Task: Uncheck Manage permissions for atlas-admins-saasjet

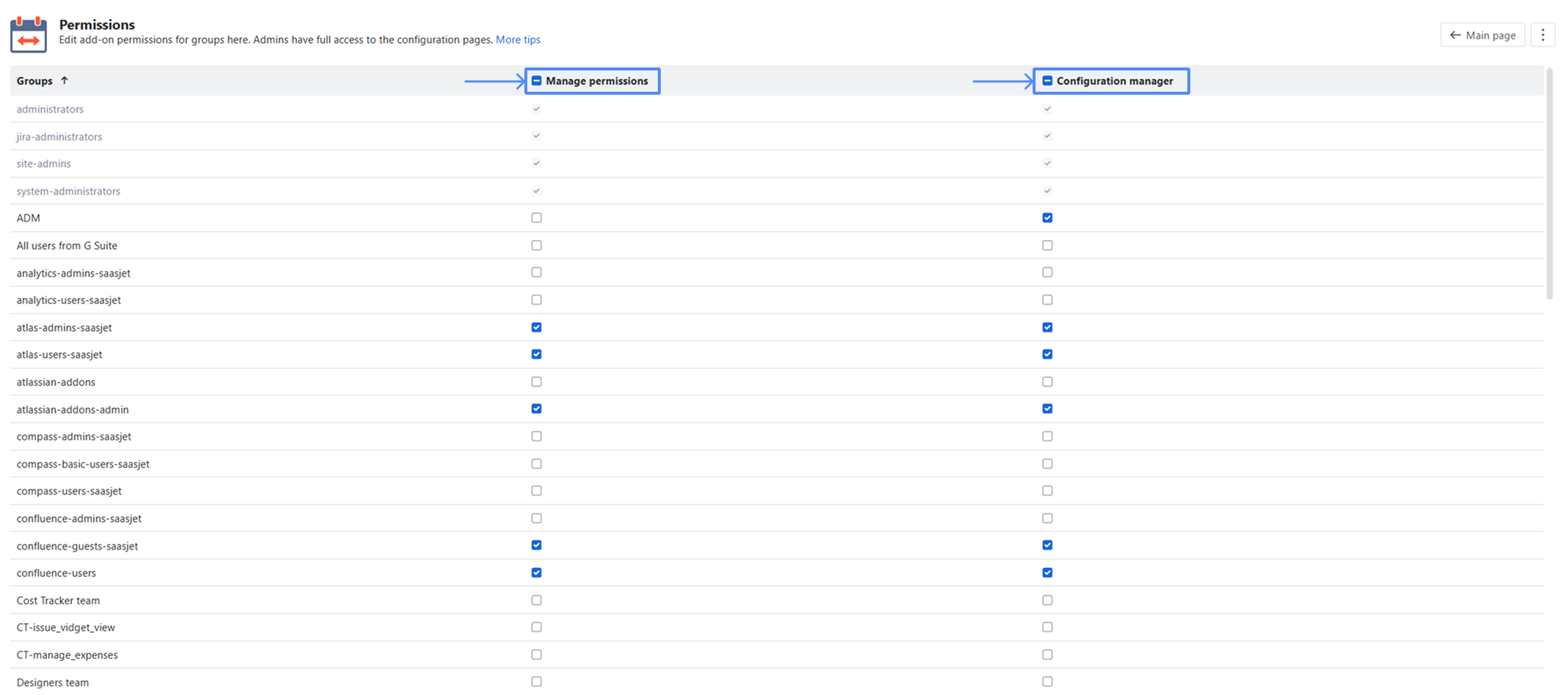Action: [537, 327]
